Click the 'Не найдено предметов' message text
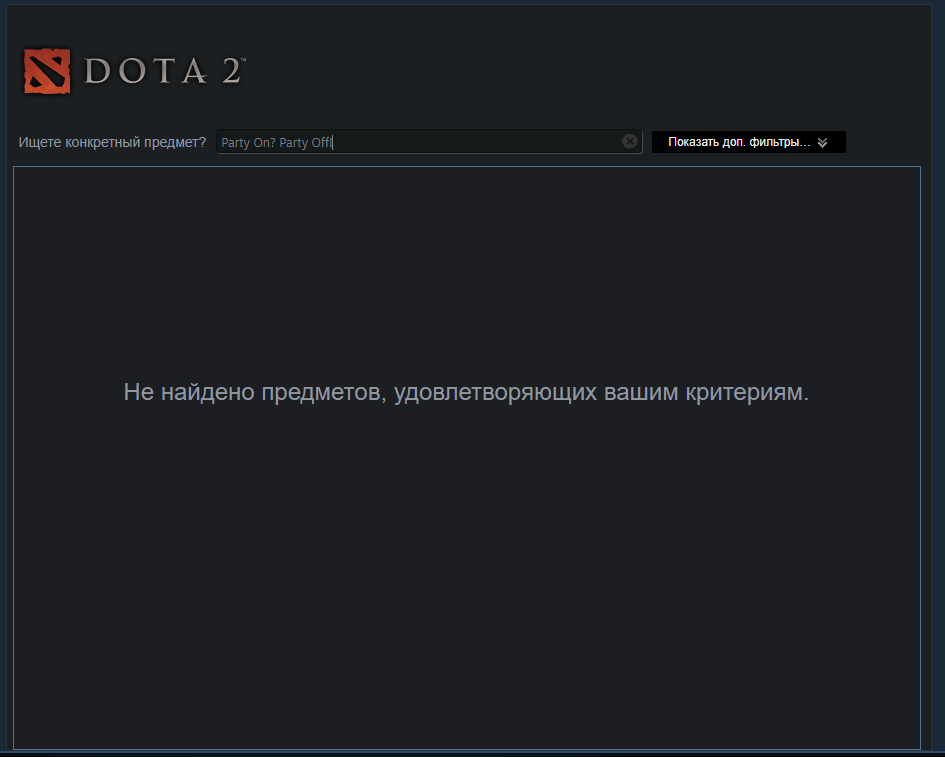Screen dimensions: 945x757 [466, 392]
